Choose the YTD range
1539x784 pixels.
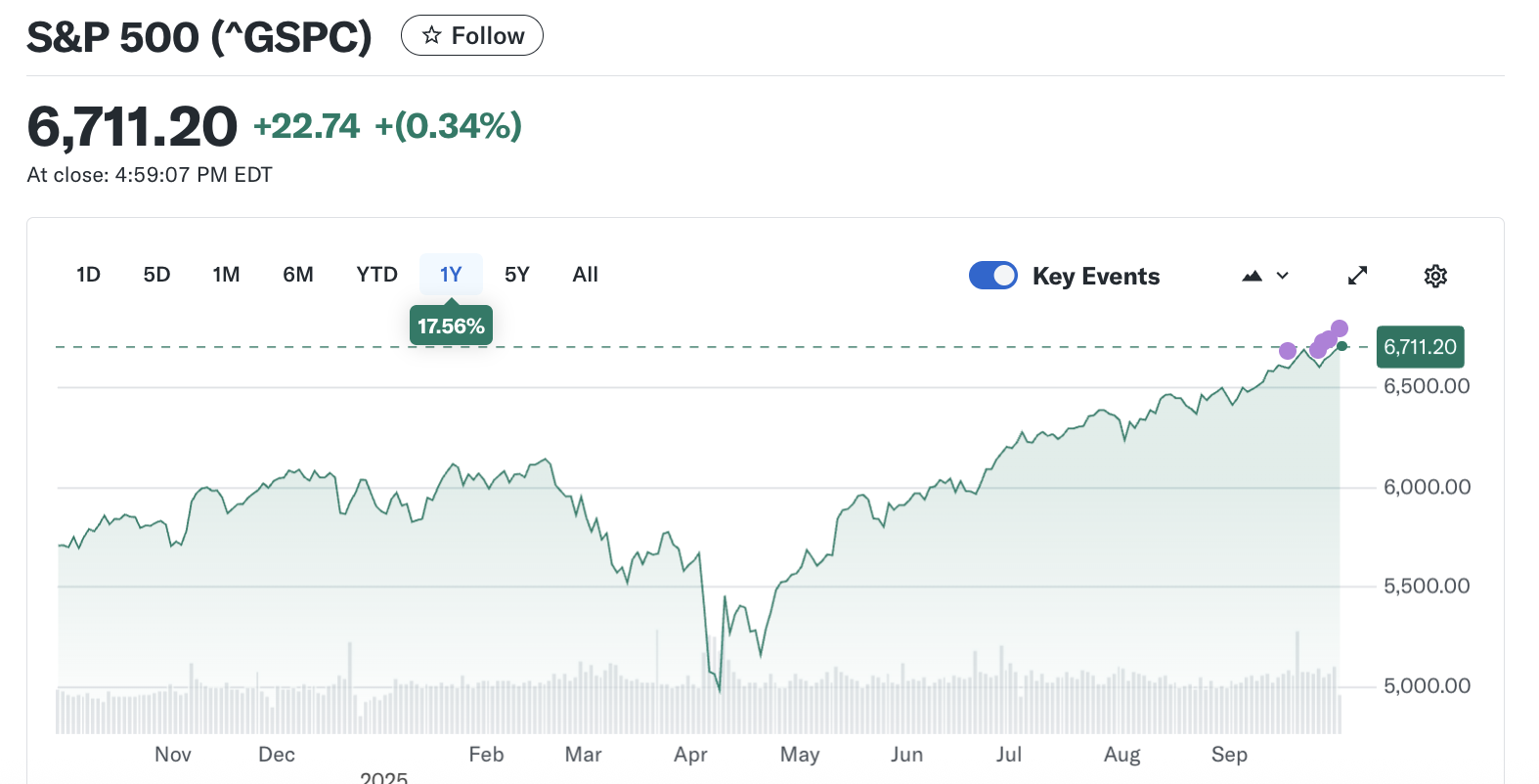pos(376,275)
